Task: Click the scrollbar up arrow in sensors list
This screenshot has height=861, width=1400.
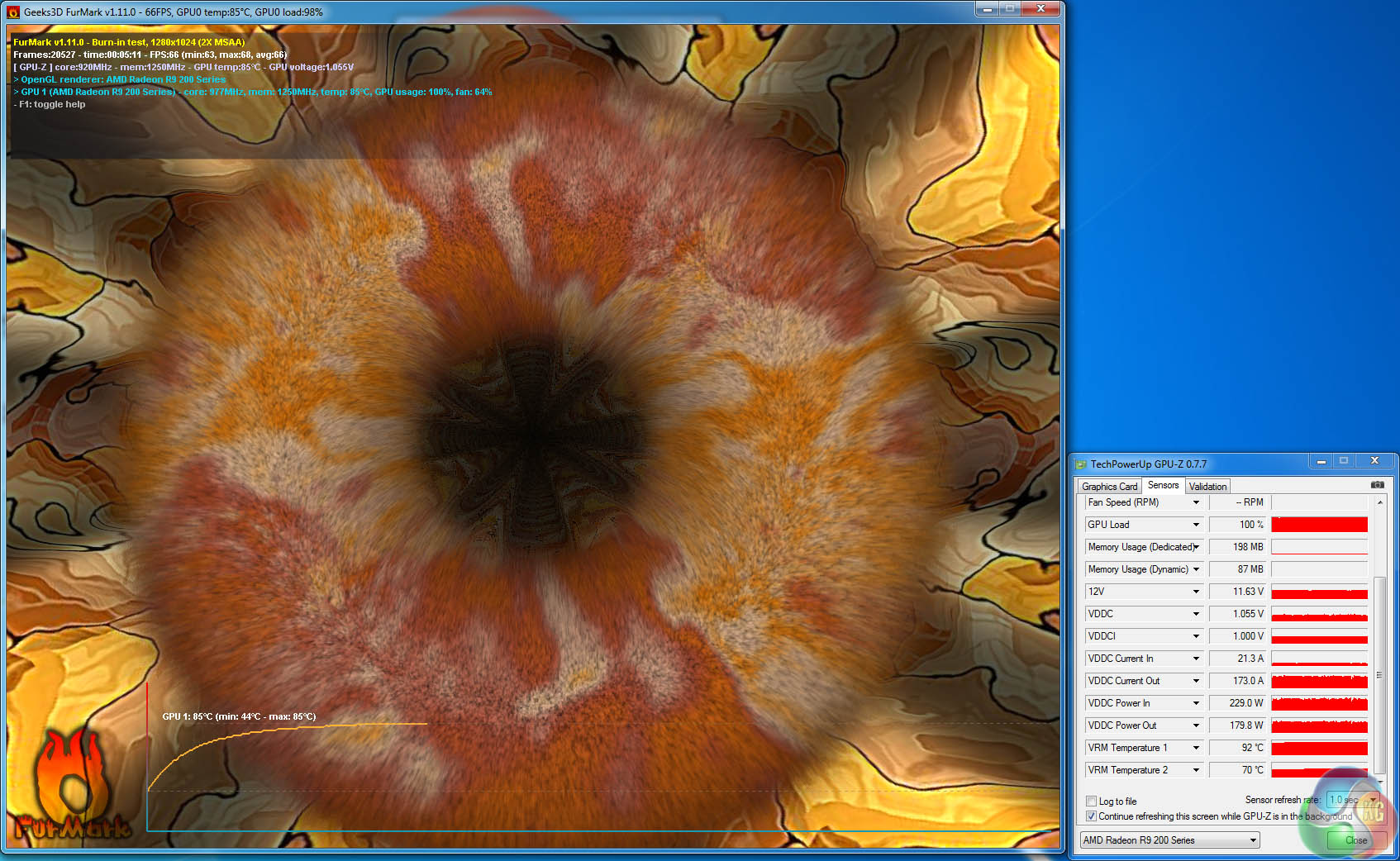Action: tap(1379, 502)
